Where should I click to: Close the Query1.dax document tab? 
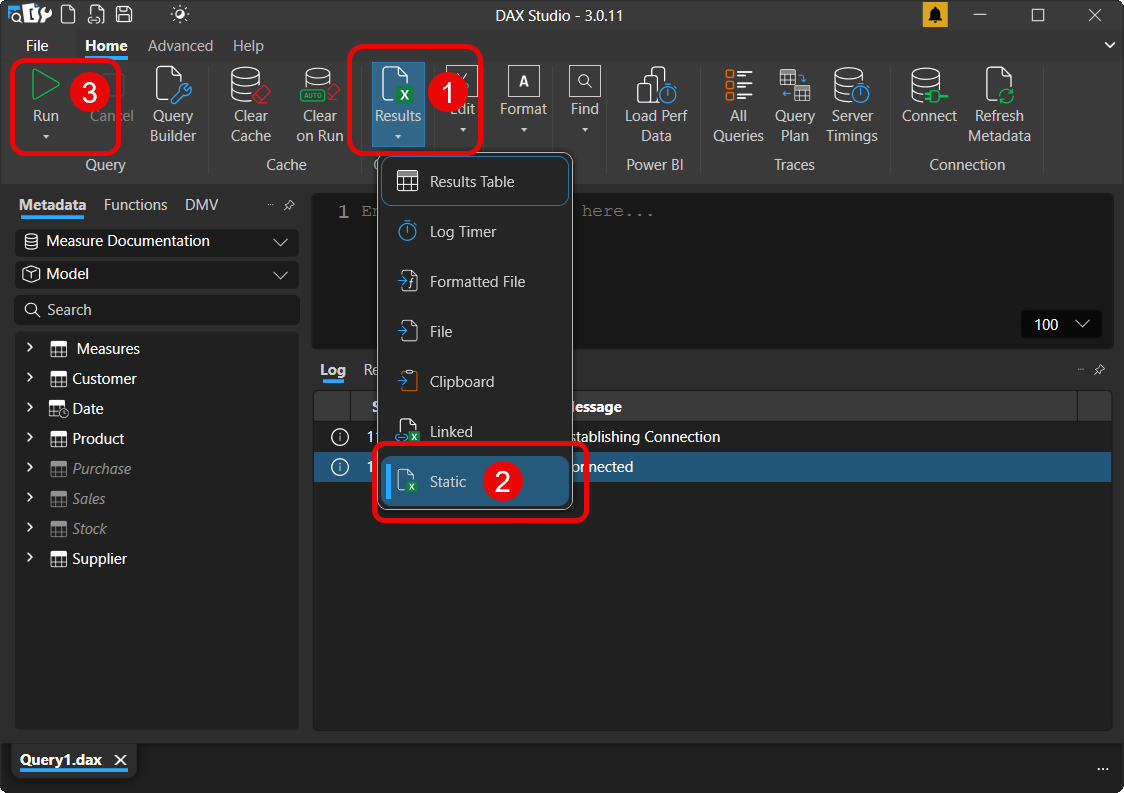tap(120, 760)
